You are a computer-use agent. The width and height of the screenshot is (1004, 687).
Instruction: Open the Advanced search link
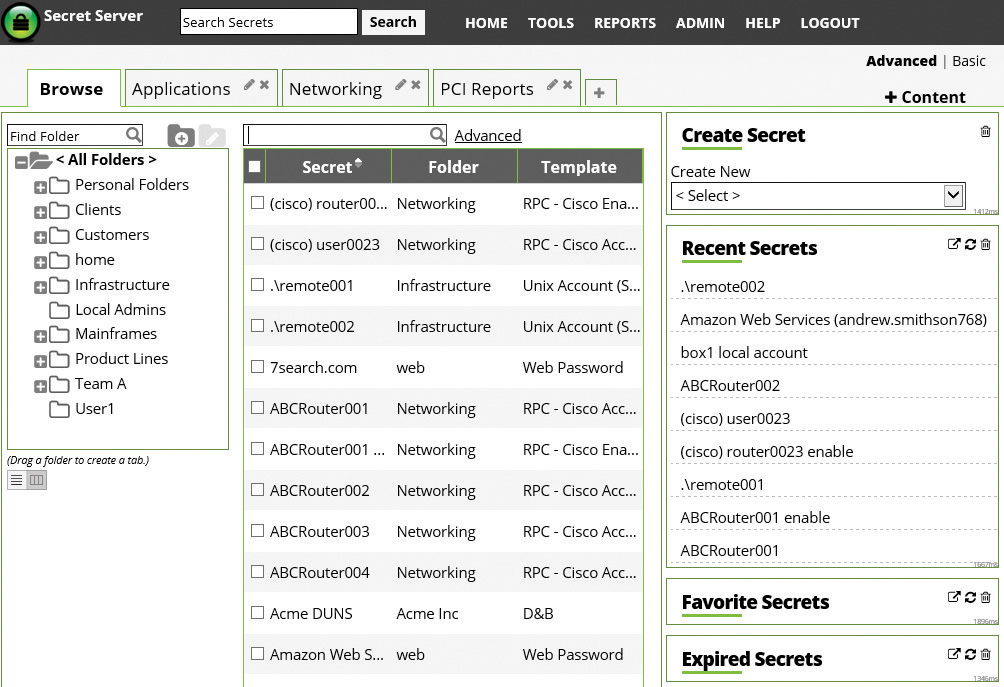(x=487, y=135)
